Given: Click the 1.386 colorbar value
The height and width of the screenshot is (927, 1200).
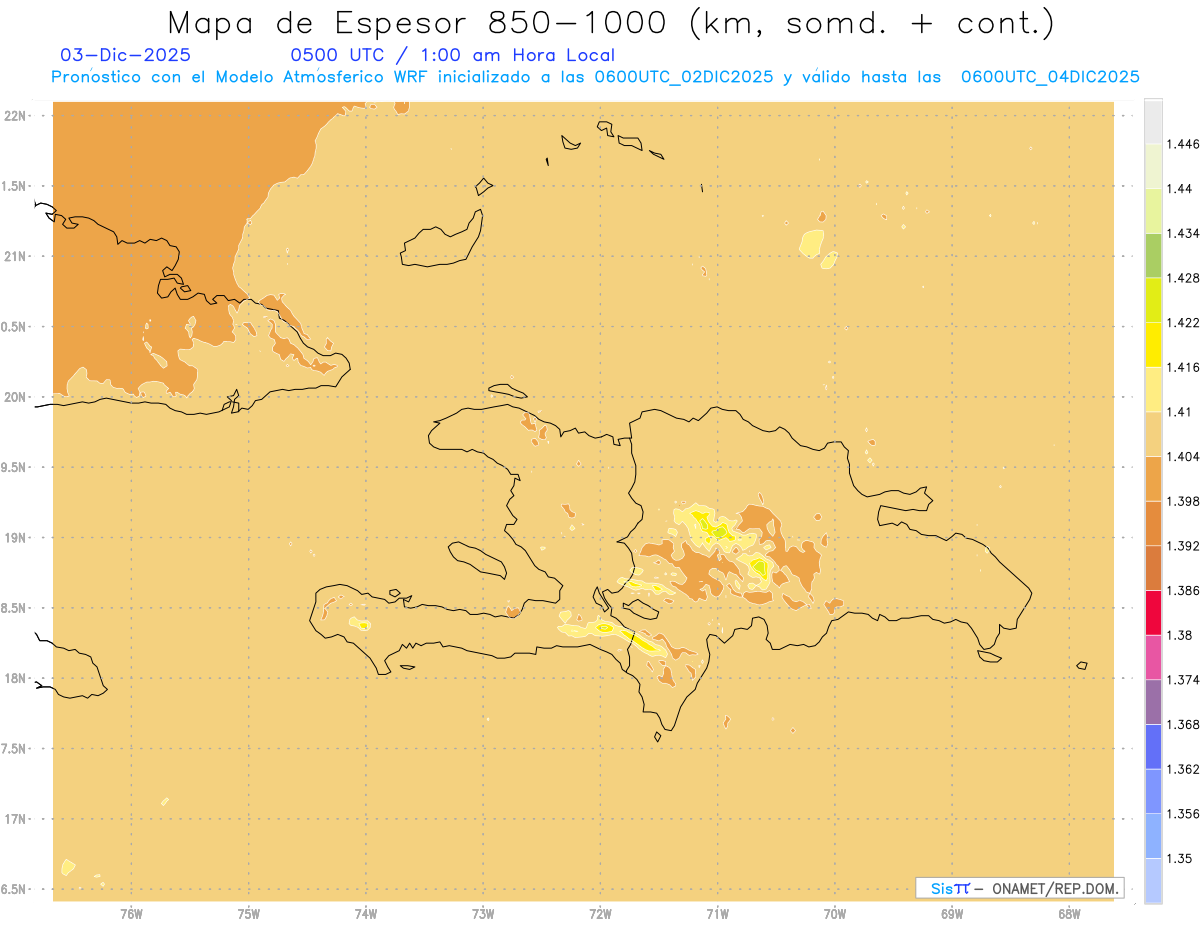Looking at the screenshot, I should coord(1183,590).
